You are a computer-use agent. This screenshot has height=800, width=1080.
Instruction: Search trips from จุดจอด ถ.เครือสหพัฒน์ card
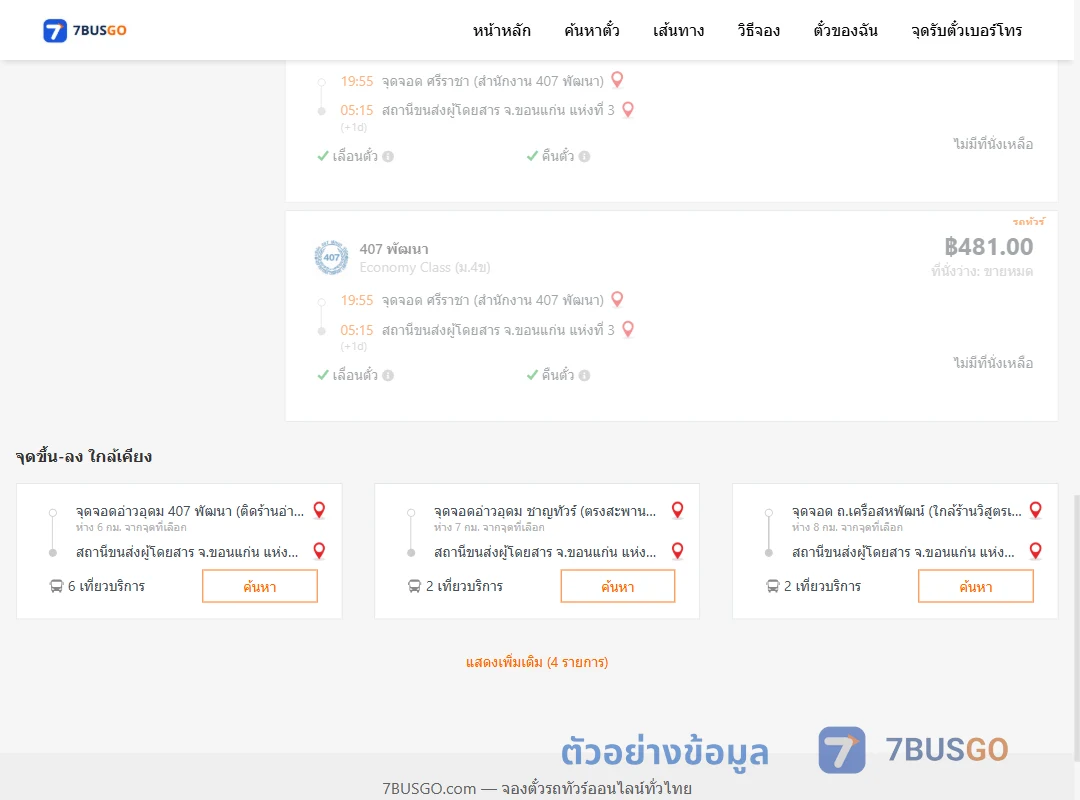pyautogui.click(x=976, y=586)
